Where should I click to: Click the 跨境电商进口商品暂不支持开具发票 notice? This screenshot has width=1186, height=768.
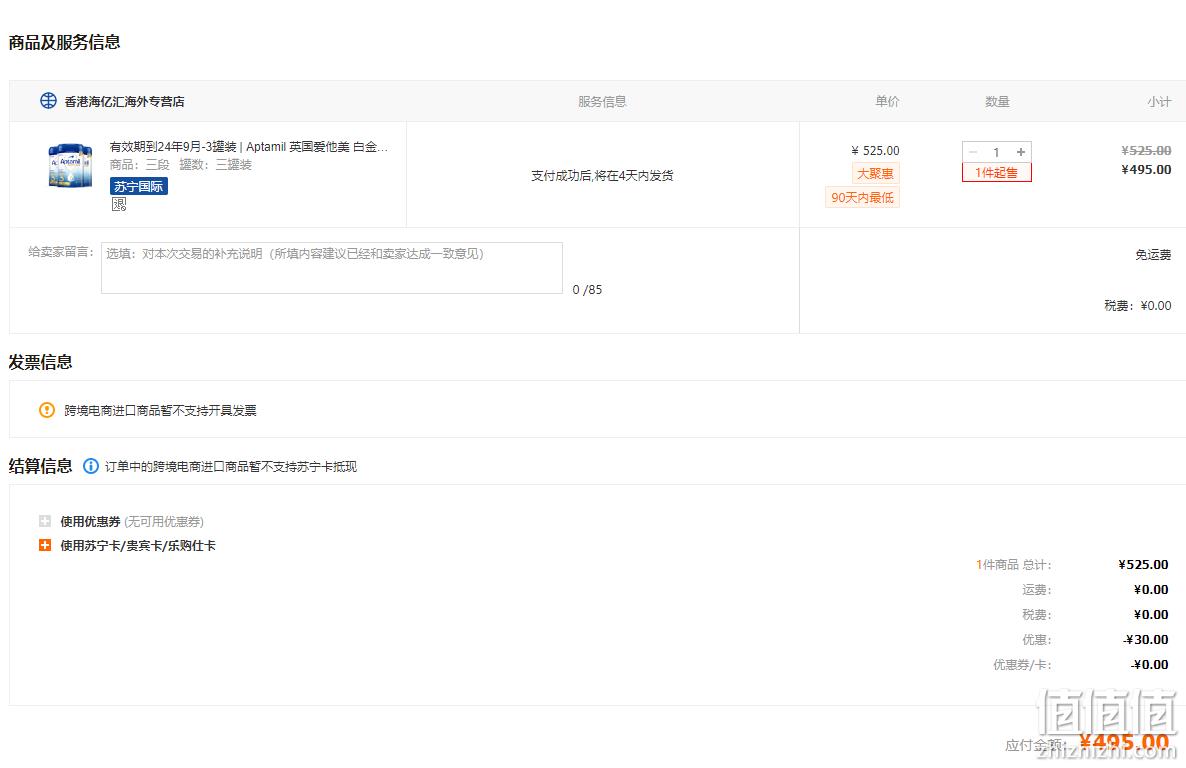pyautogui.click(x=160, y=410)
